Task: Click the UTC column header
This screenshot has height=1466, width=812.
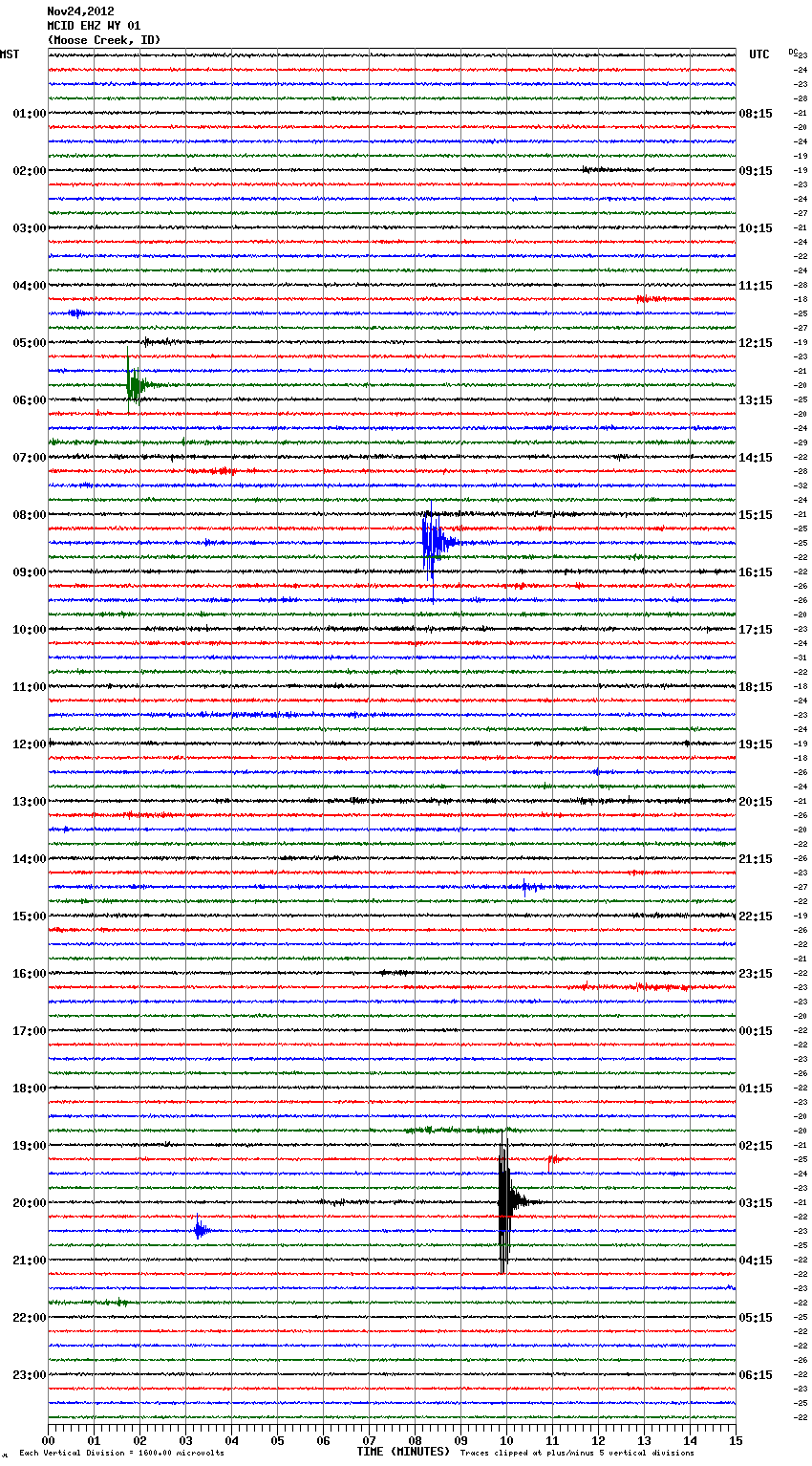Action: 759,54
